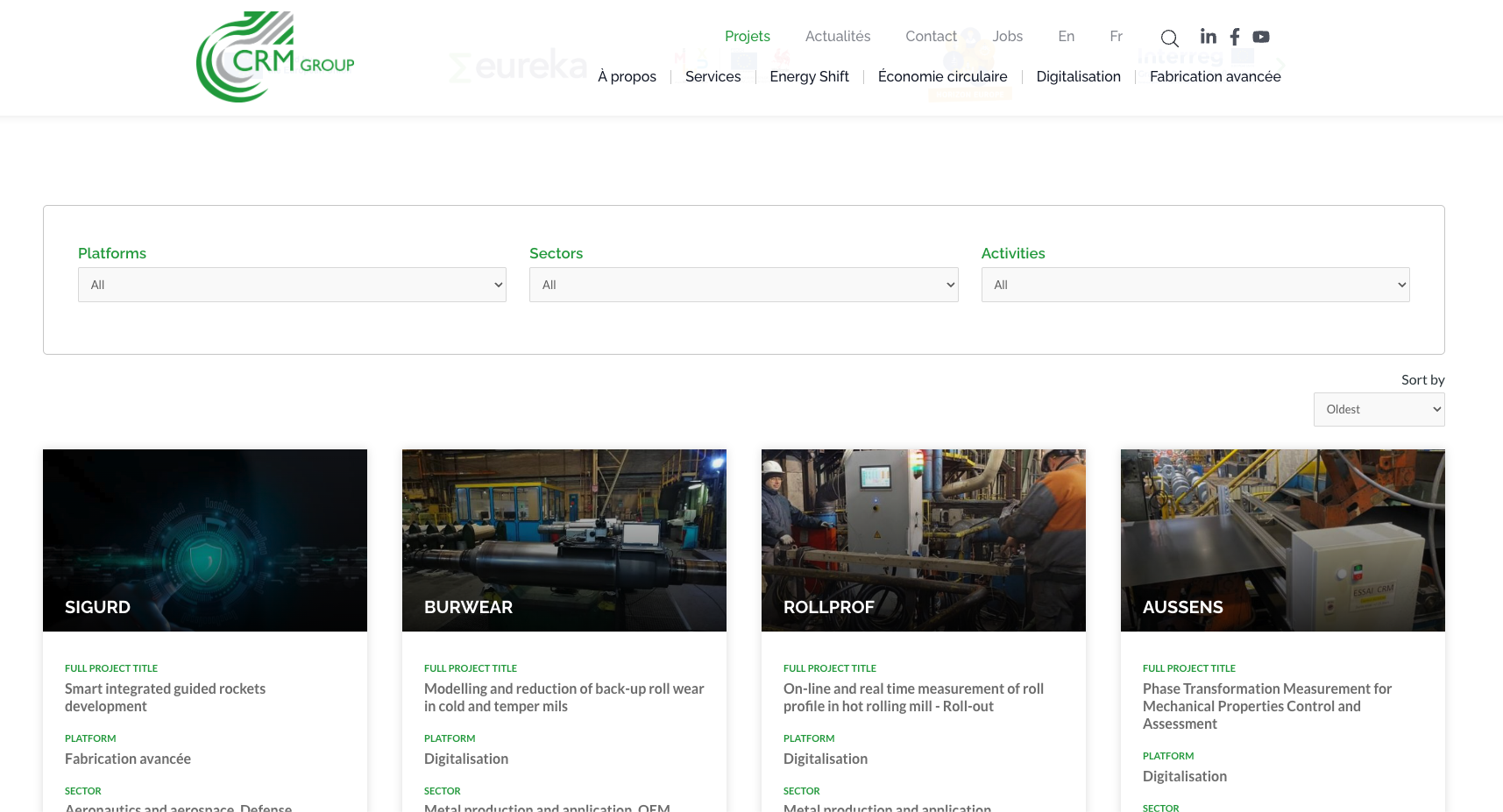Visit the LinkedIn page icon

1209,36
